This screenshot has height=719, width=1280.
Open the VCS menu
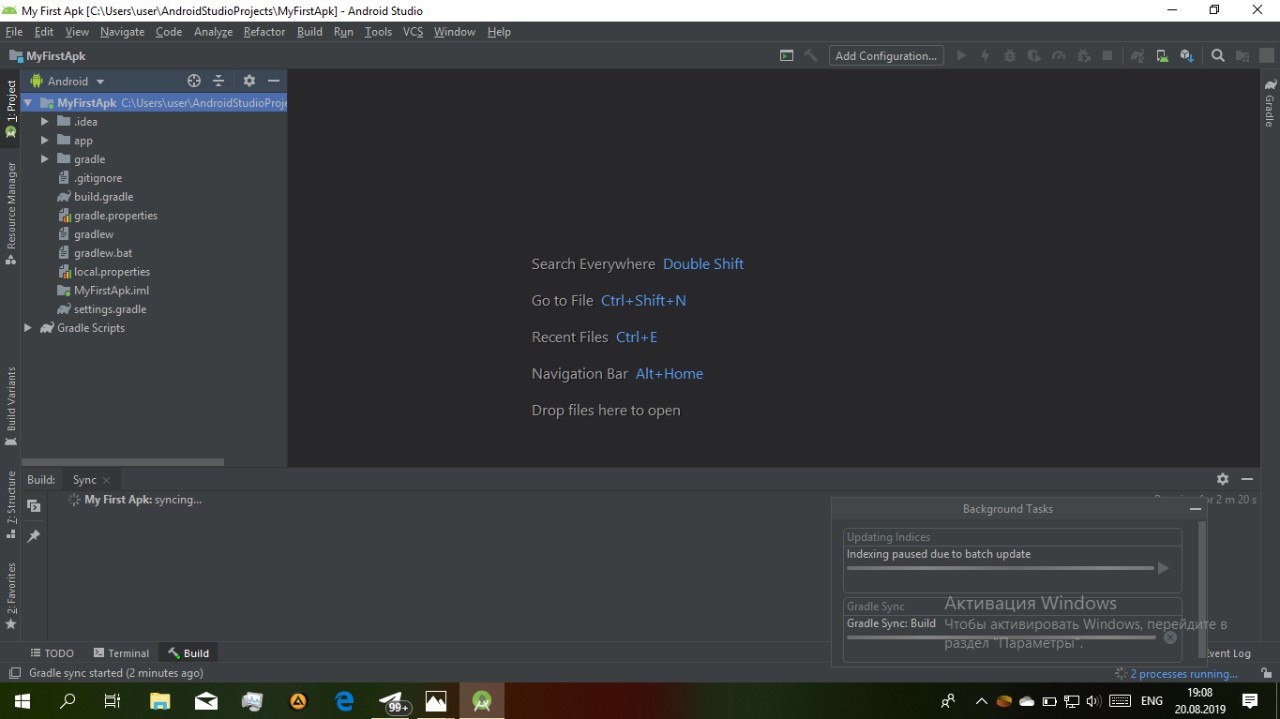(x=413, y=32)
